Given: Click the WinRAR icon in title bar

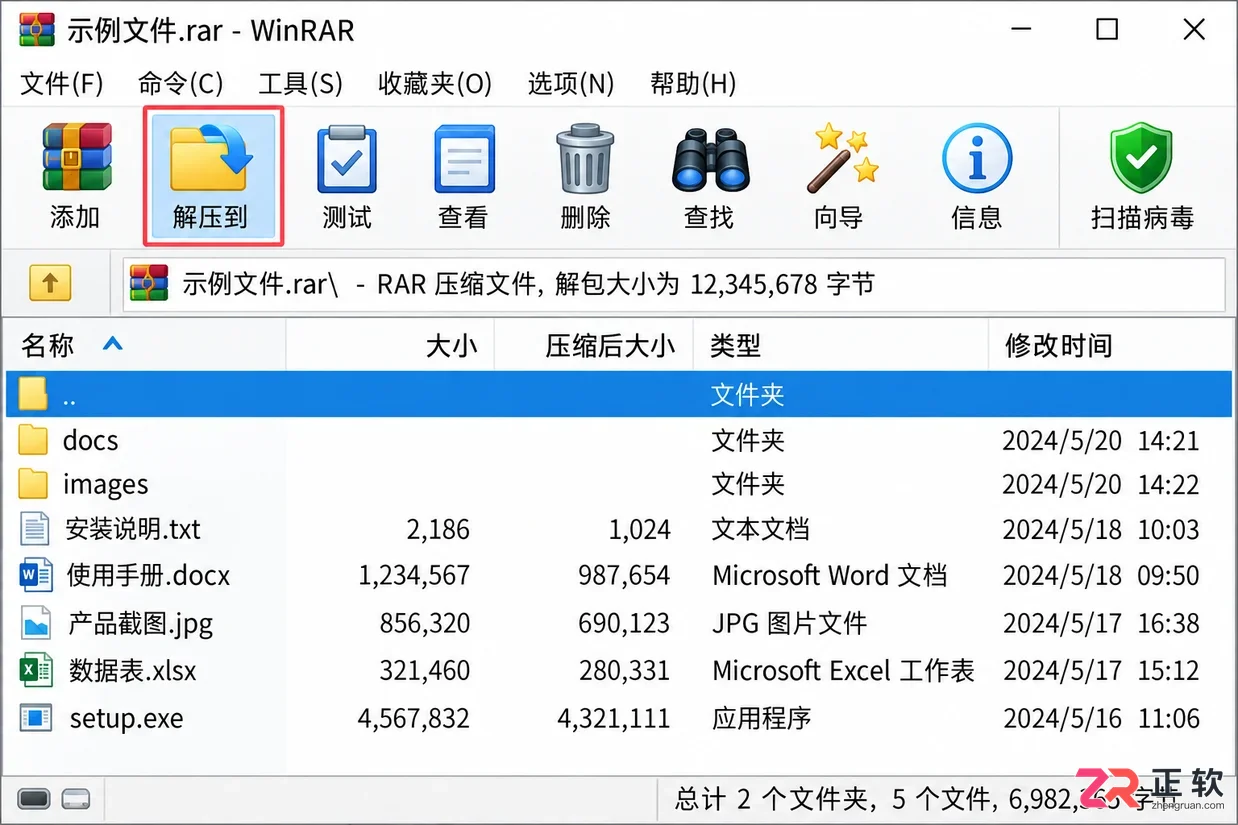Looking at the screenshot, I should point(37,30).
